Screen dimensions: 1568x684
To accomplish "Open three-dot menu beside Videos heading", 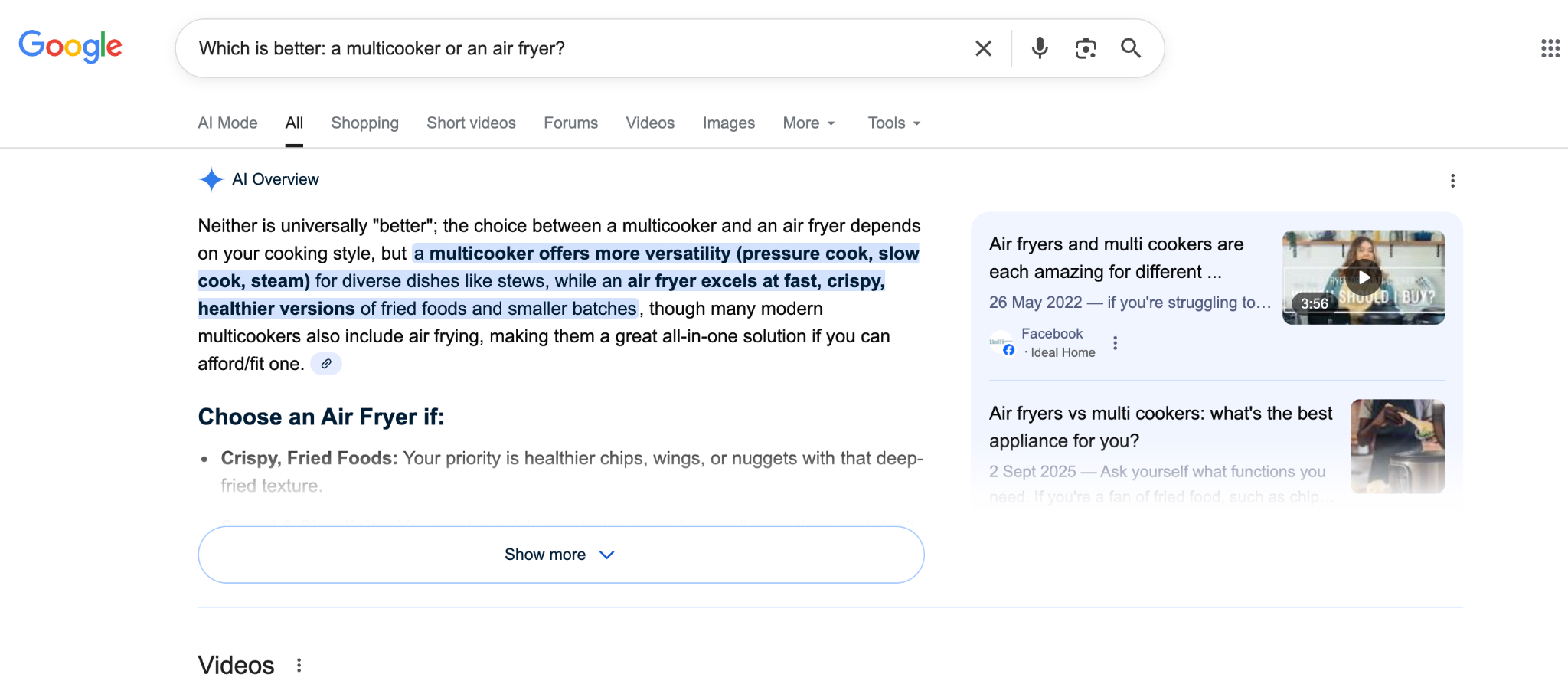I will [299, 666].
